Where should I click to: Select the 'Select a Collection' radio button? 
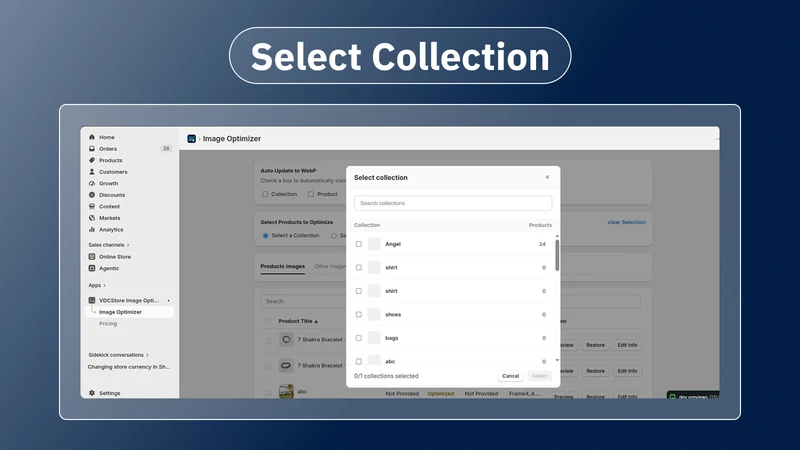265,236
